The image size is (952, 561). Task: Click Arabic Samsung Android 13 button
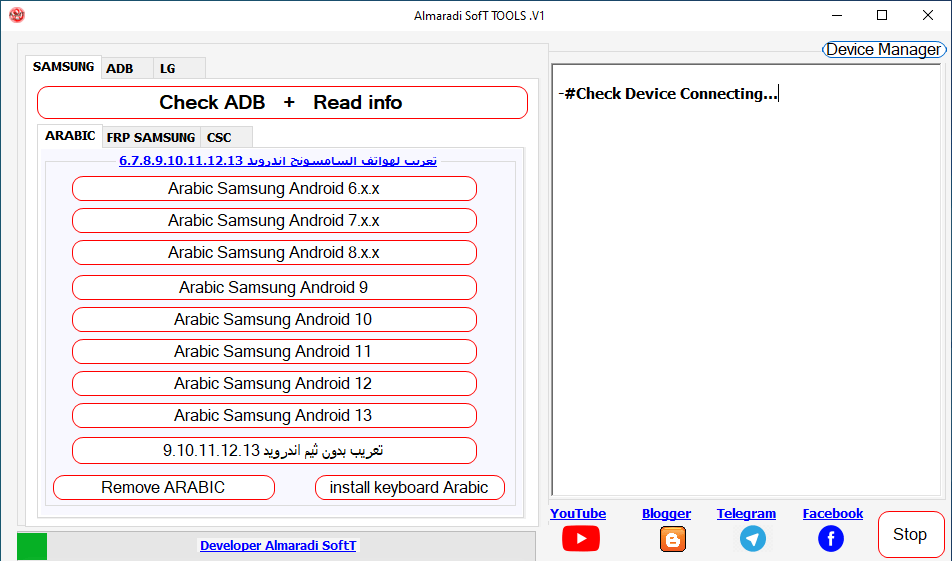[x=274, y=416]
